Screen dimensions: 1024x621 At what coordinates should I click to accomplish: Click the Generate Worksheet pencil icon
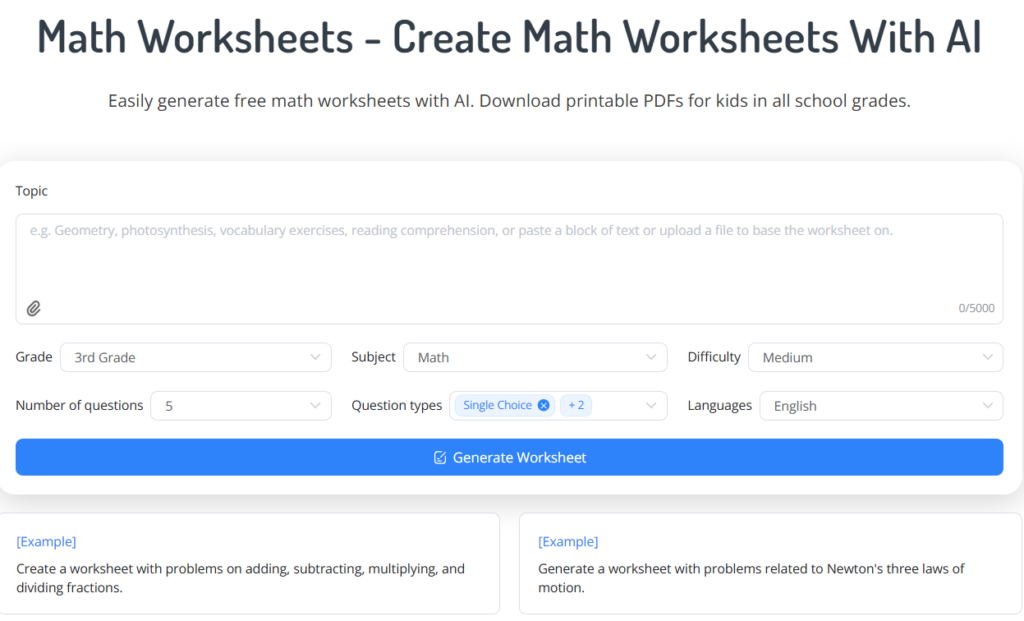(x=440, y=457)
